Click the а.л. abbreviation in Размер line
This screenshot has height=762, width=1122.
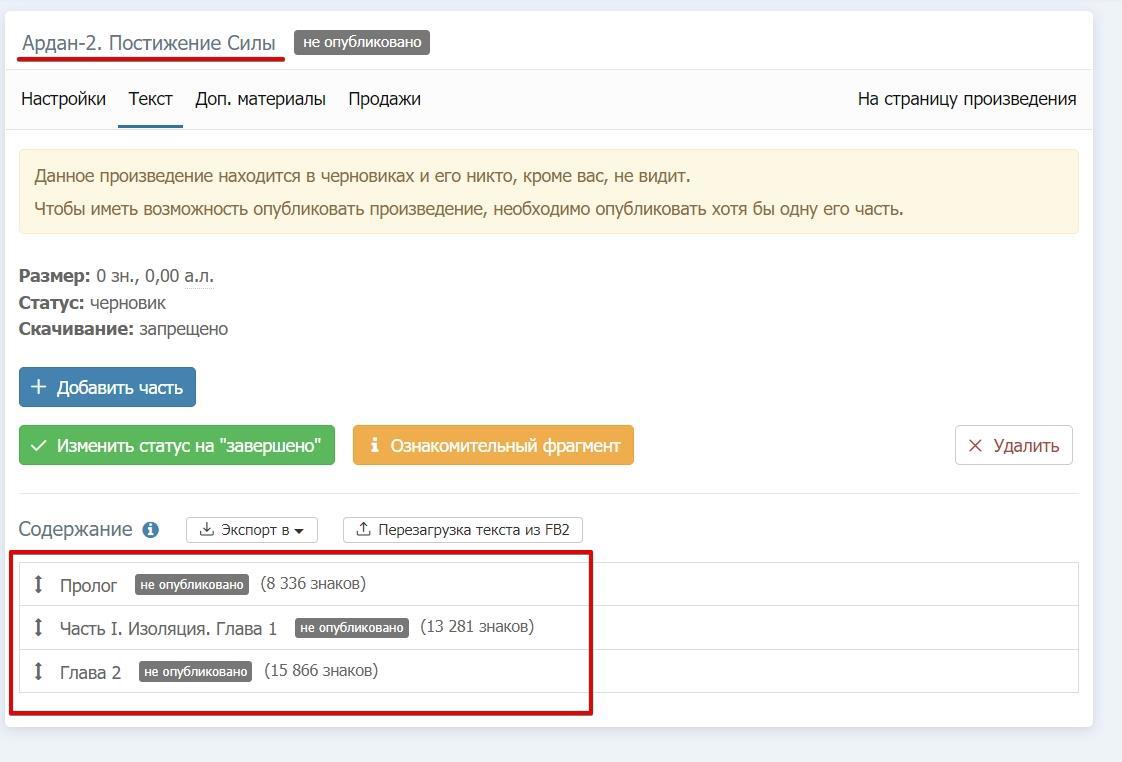coord(198,276)
